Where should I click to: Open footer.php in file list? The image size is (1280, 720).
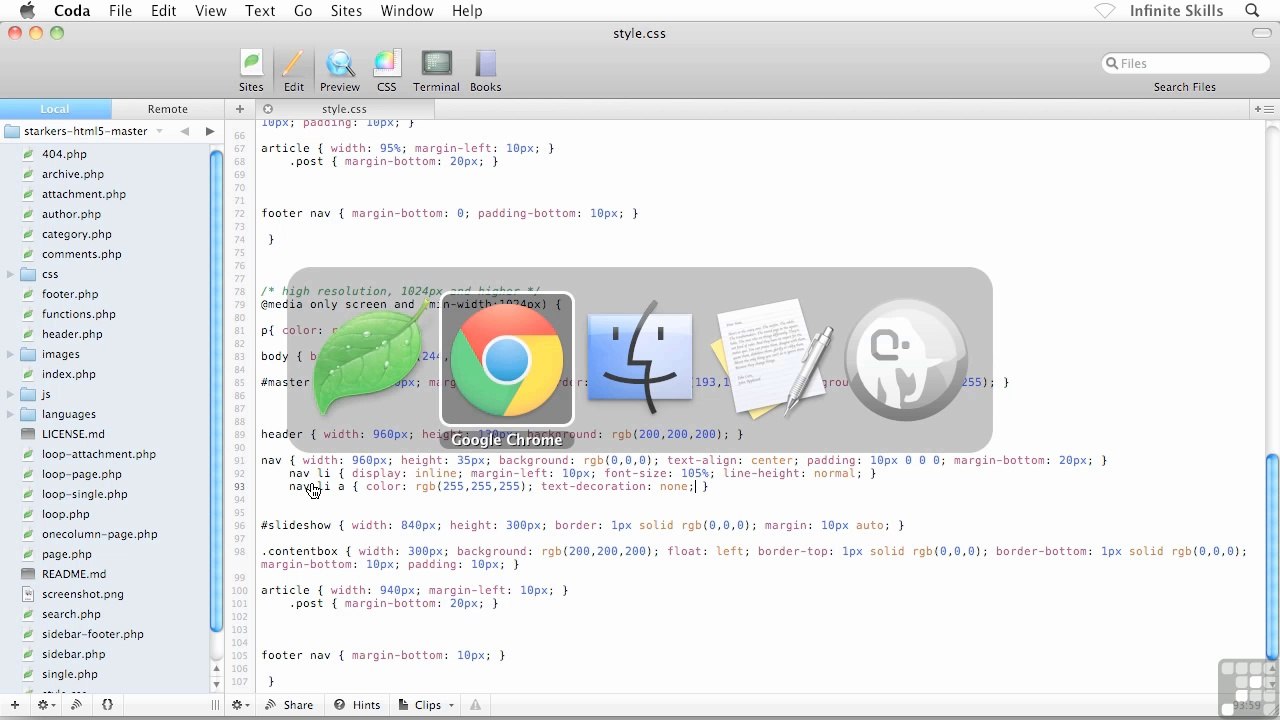pos(70,294)
